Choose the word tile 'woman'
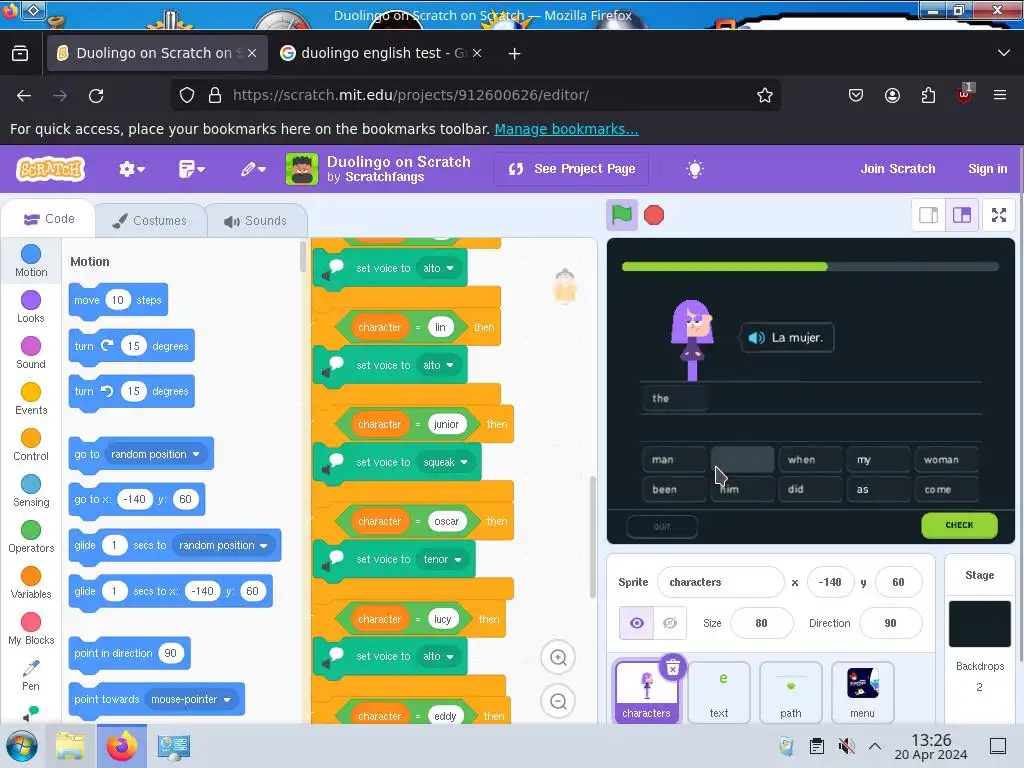This screenshot has width=1024, height=768. tap(946, 460)
